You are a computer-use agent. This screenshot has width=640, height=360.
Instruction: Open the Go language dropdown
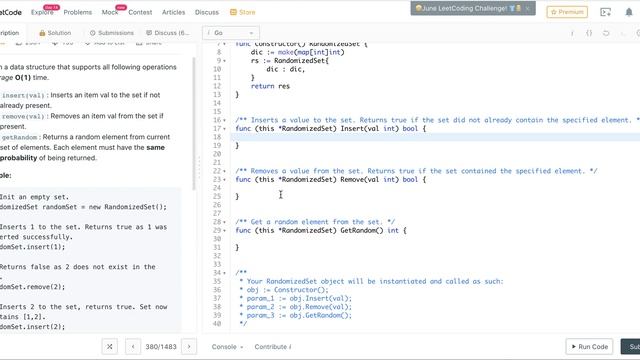point(231,33)
